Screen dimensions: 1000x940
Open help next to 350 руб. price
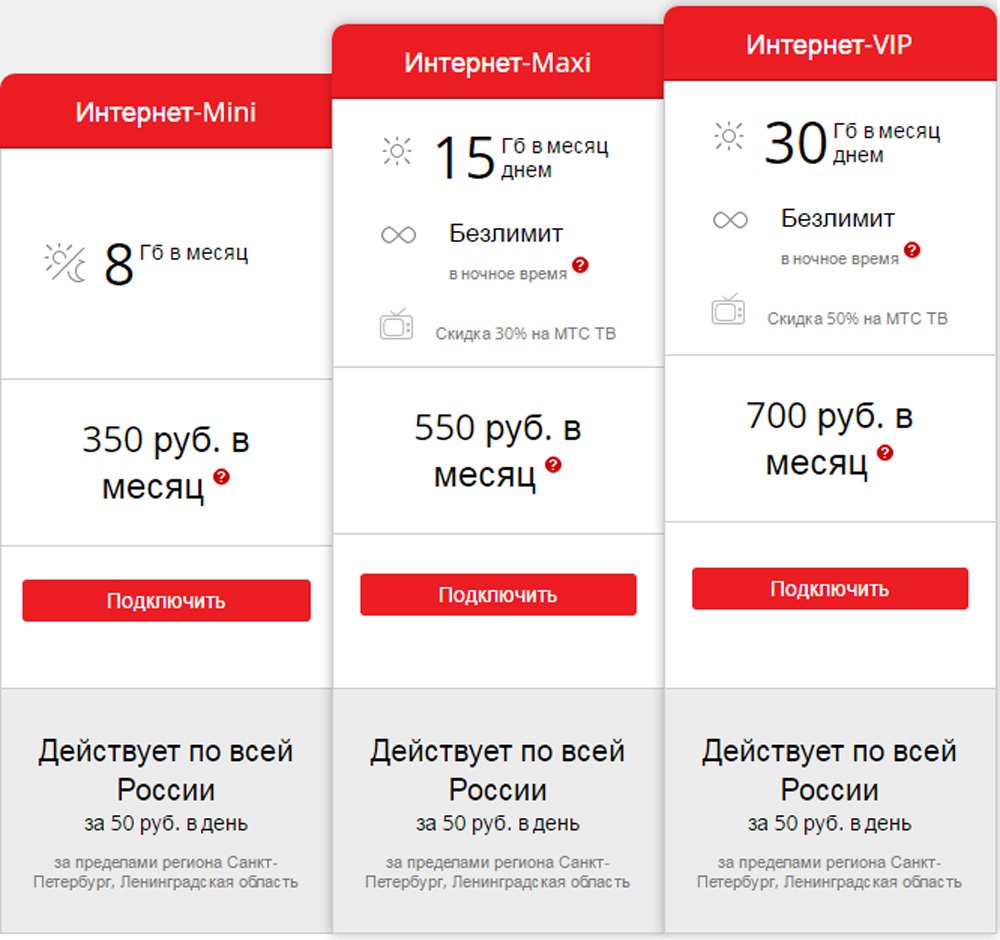click(x=221, y=477)
